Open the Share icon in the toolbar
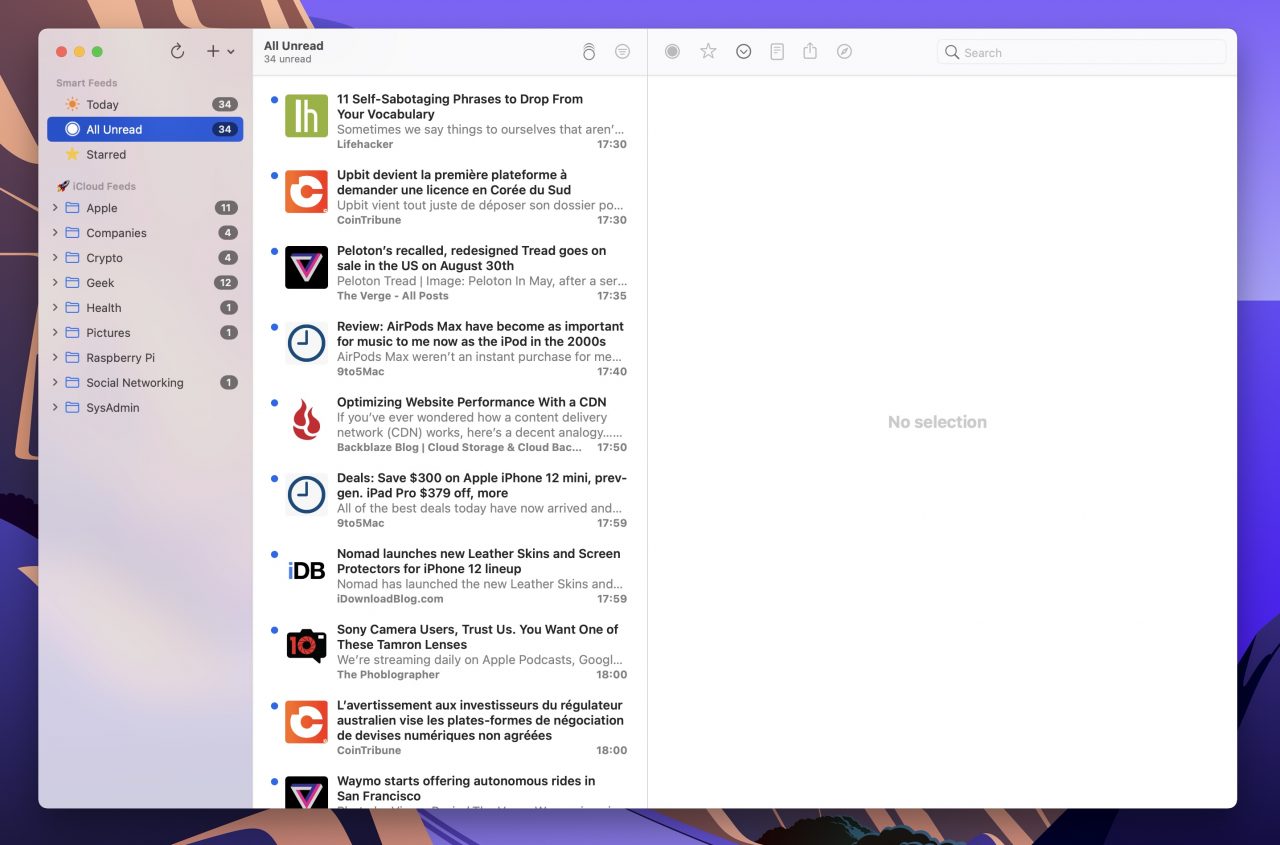The image size is (1280, 845). [810, 50]
